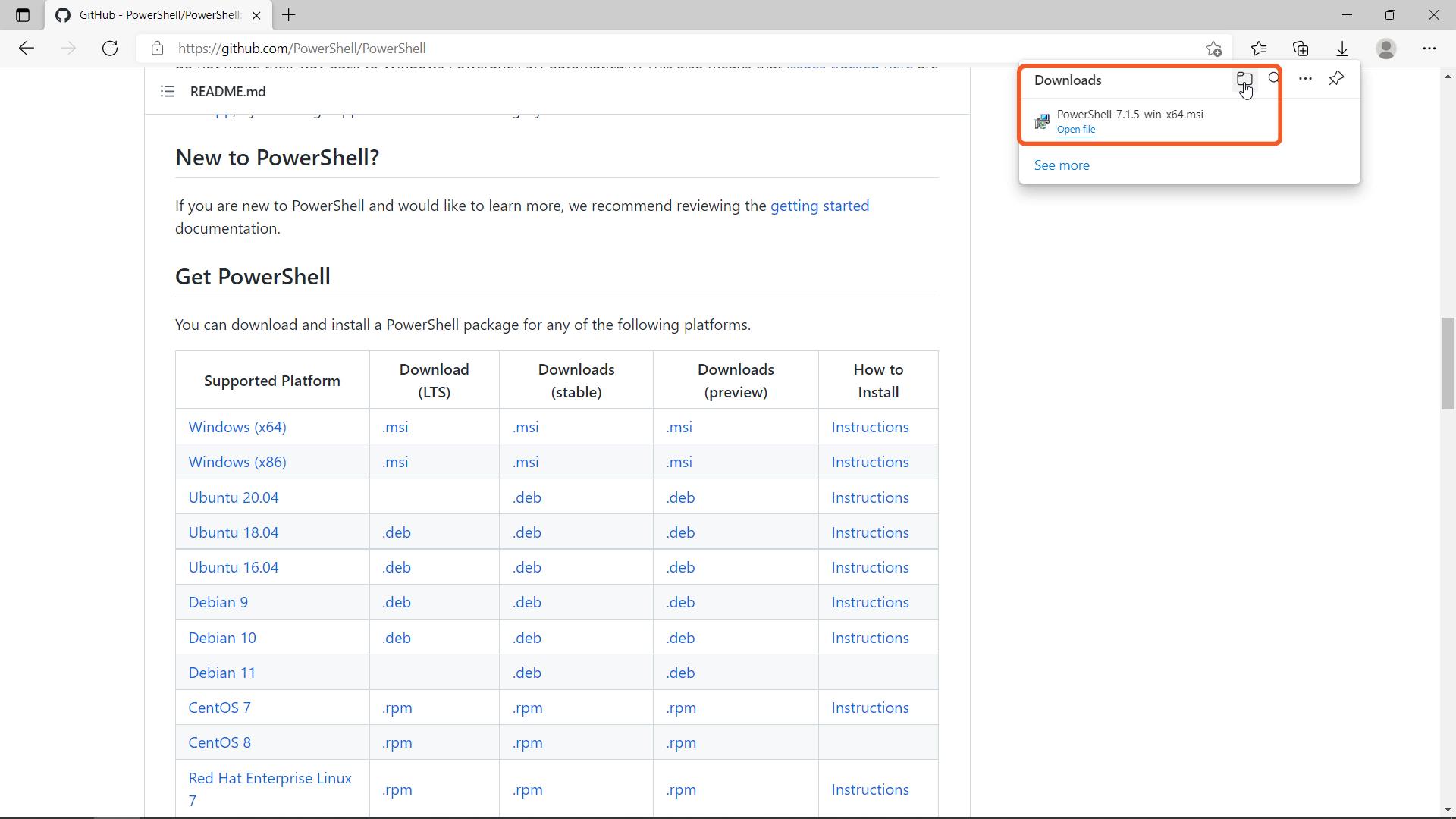
Task: Expand the README.md table of contents
Action: [168, 92]
